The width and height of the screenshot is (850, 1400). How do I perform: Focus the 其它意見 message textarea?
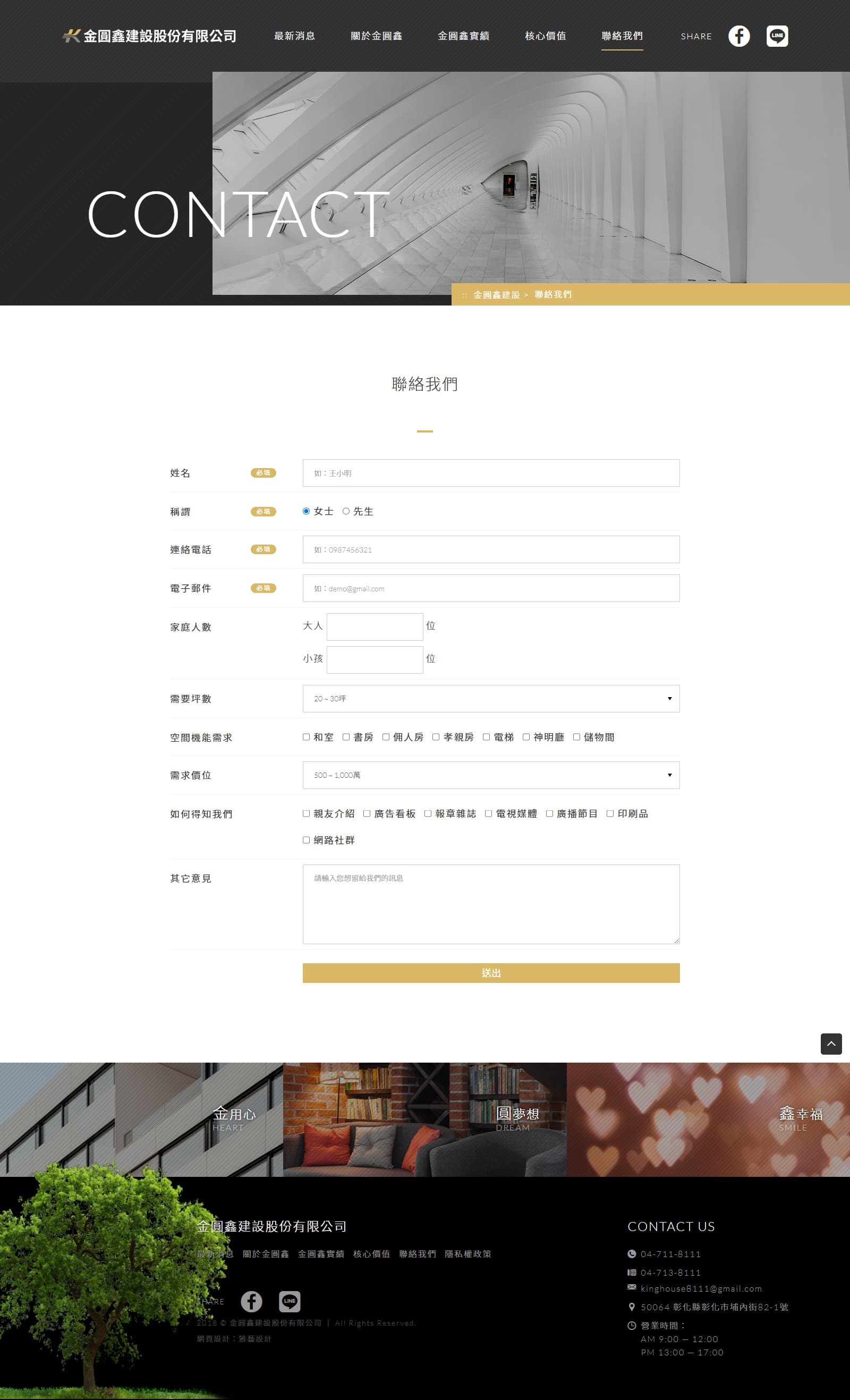(491, 904)
